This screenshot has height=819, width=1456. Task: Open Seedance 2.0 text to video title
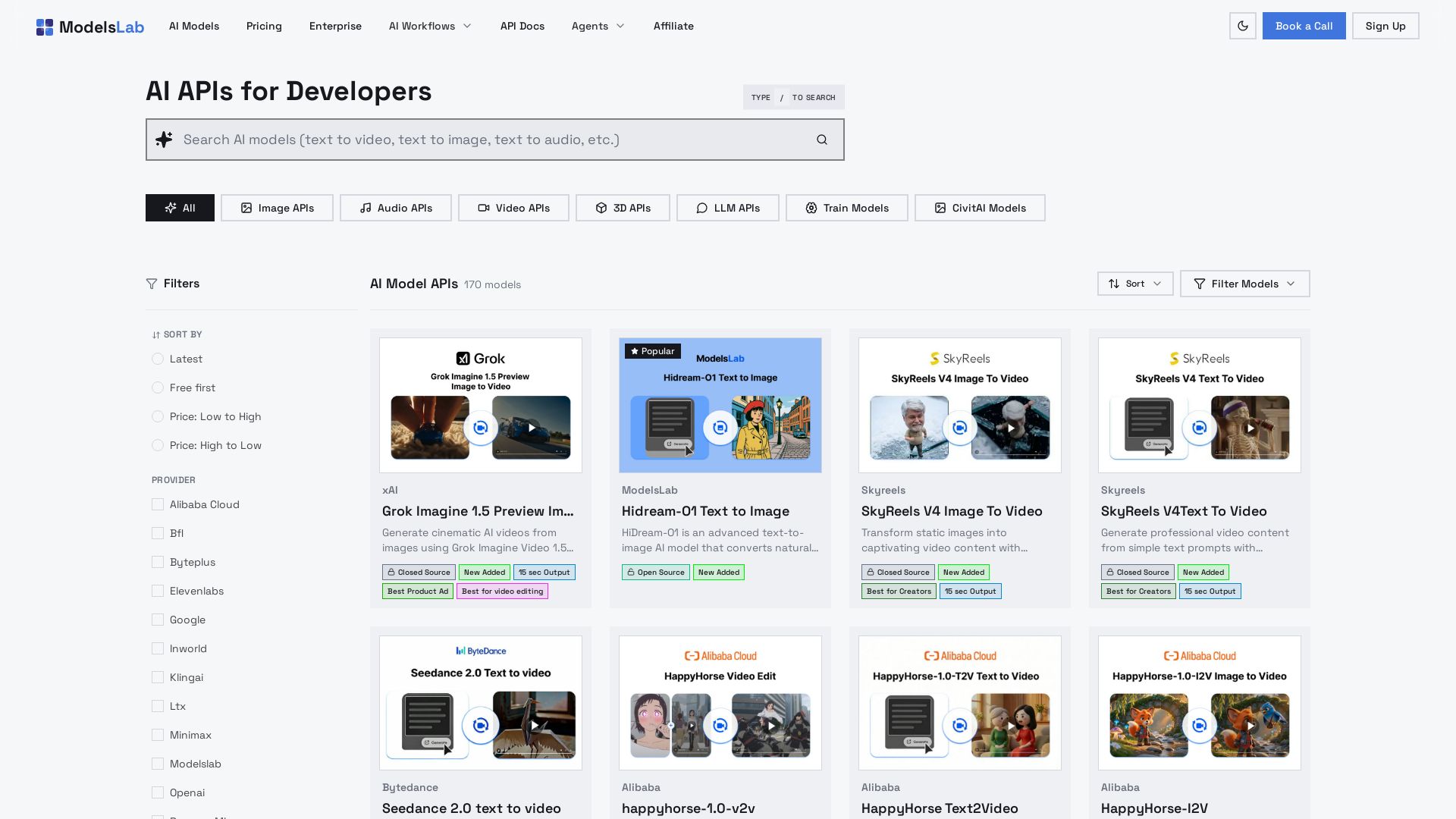(x=472, y=808)
